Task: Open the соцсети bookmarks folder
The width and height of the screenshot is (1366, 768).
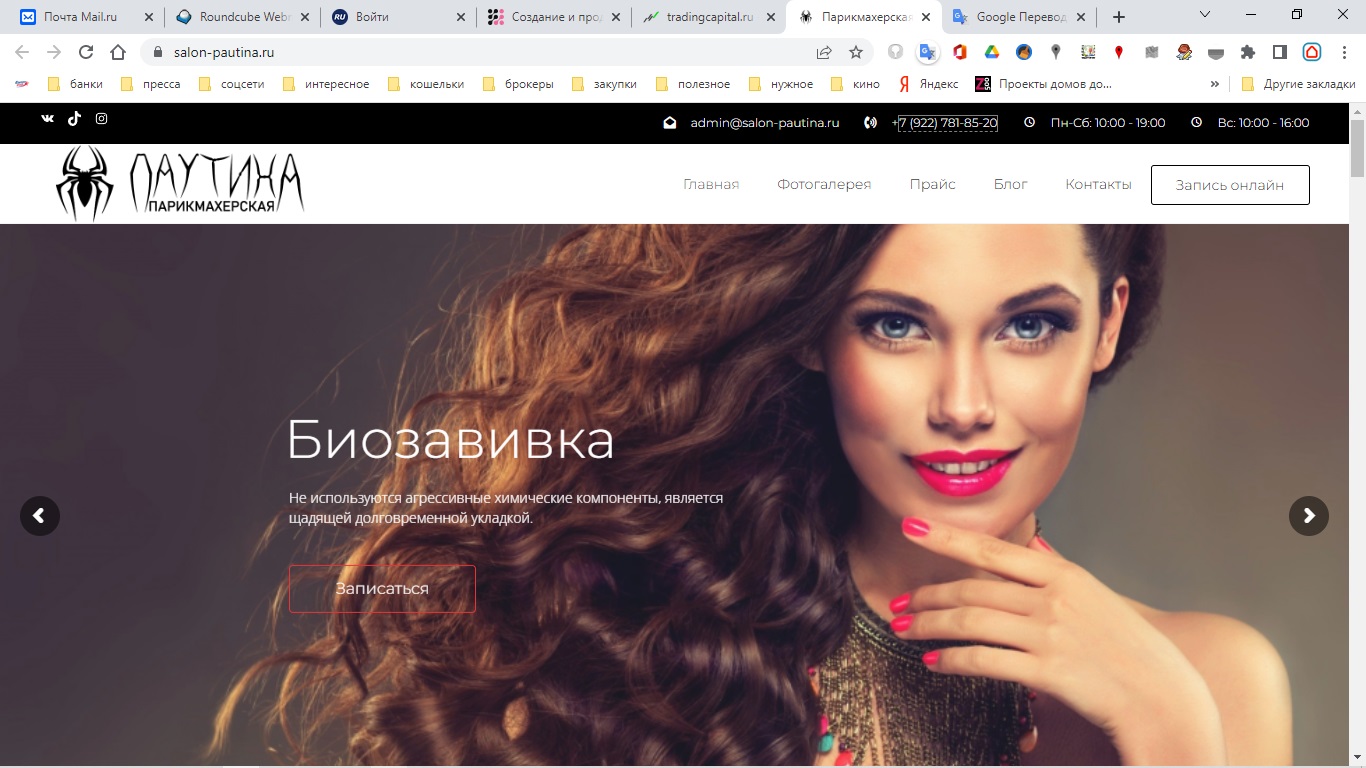Action: [232, 85]
